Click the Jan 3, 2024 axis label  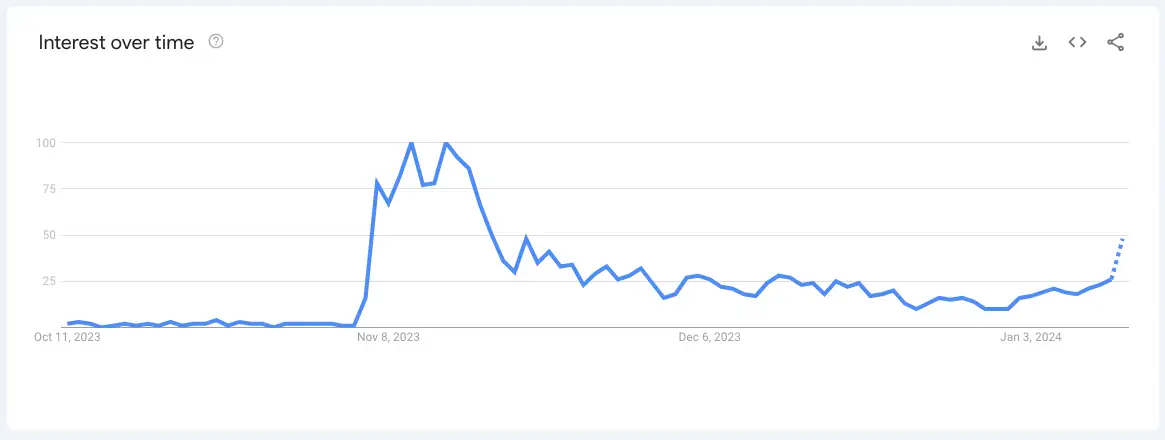coord(1031,337)
